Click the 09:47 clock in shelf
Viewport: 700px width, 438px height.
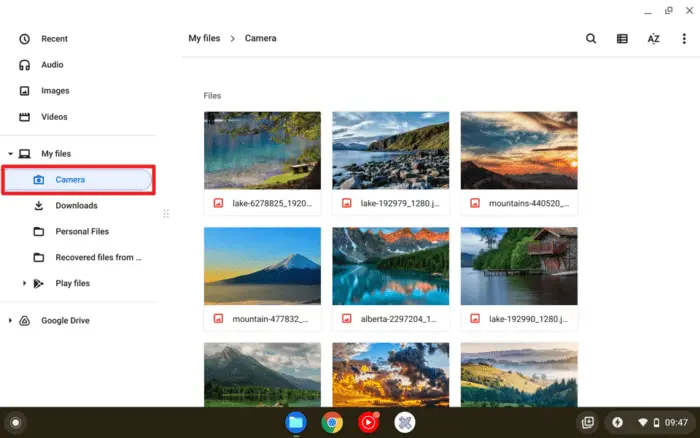pos(676,422)
